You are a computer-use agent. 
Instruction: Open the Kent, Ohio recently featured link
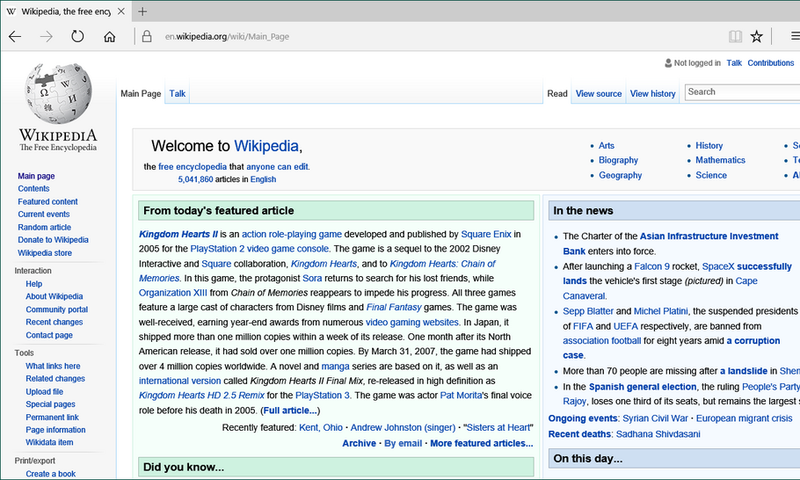(320, 427)
